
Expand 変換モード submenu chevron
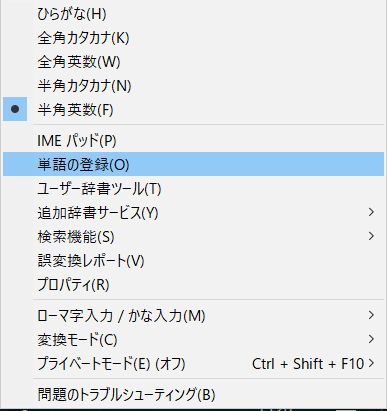[x=371, y=339]
